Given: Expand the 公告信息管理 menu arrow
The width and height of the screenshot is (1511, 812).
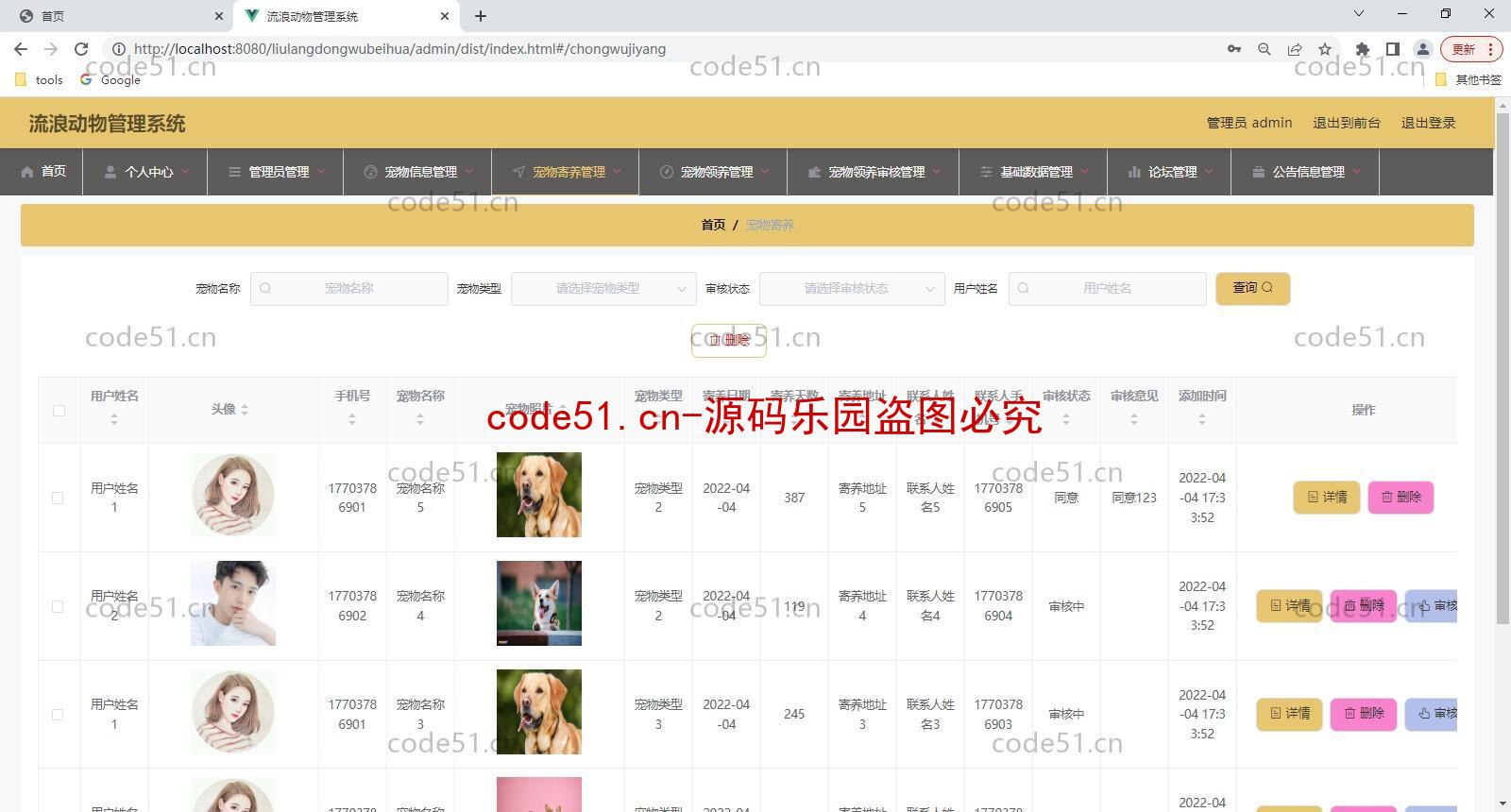Looking at the screenshot, I should [x=1357, y=172].
